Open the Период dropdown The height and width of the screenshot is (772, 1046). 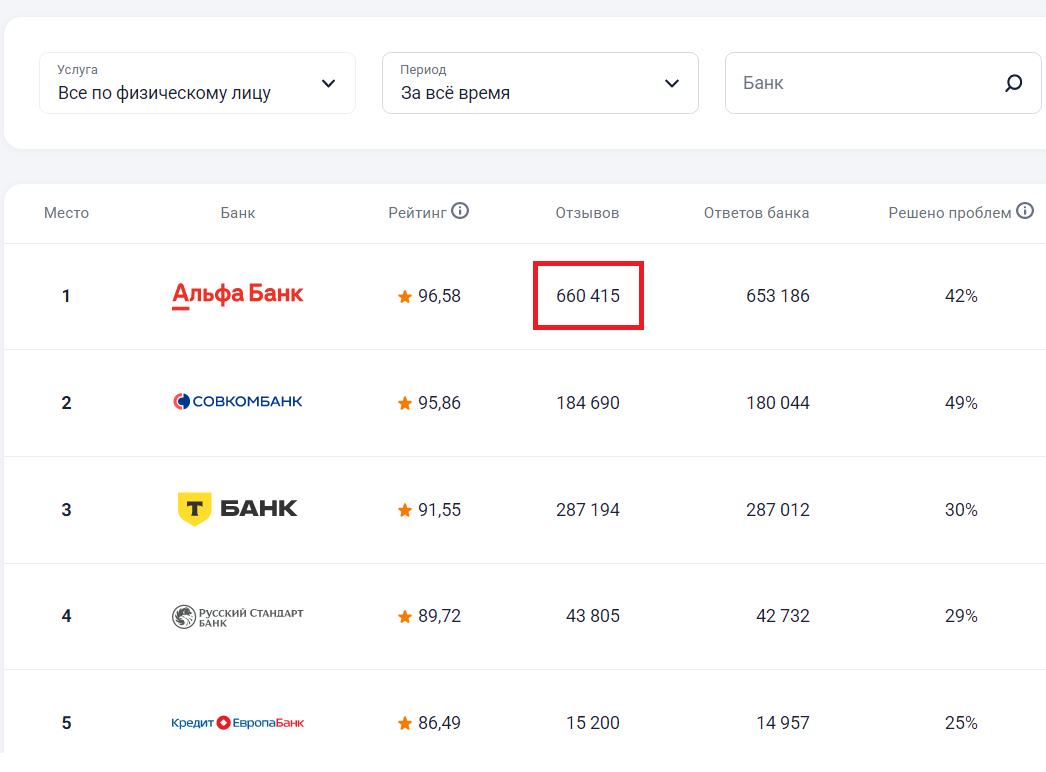[540, 83]
